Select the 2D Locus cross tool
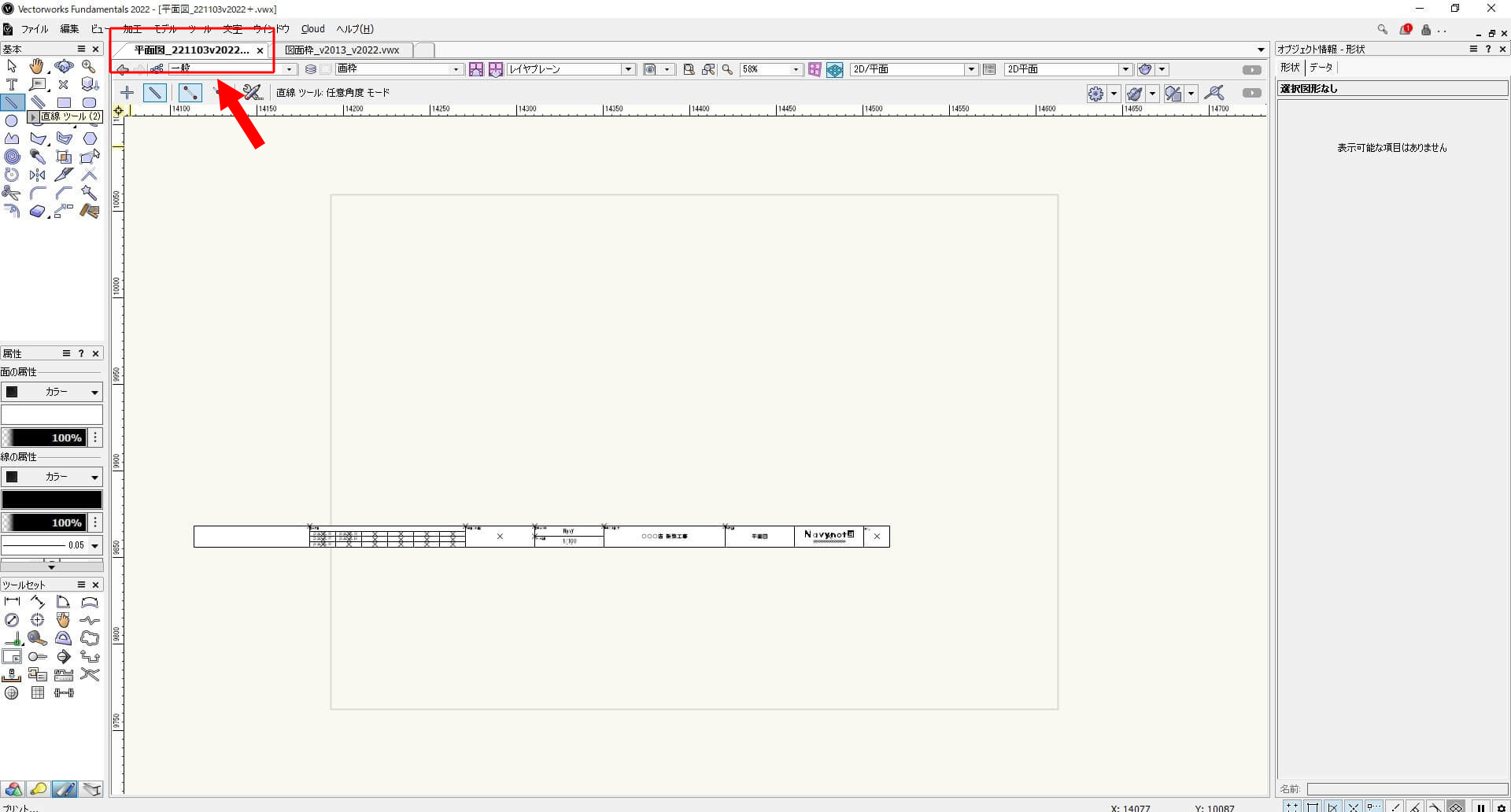This screenshot has height=812, width=1511. tap(64, 84)
